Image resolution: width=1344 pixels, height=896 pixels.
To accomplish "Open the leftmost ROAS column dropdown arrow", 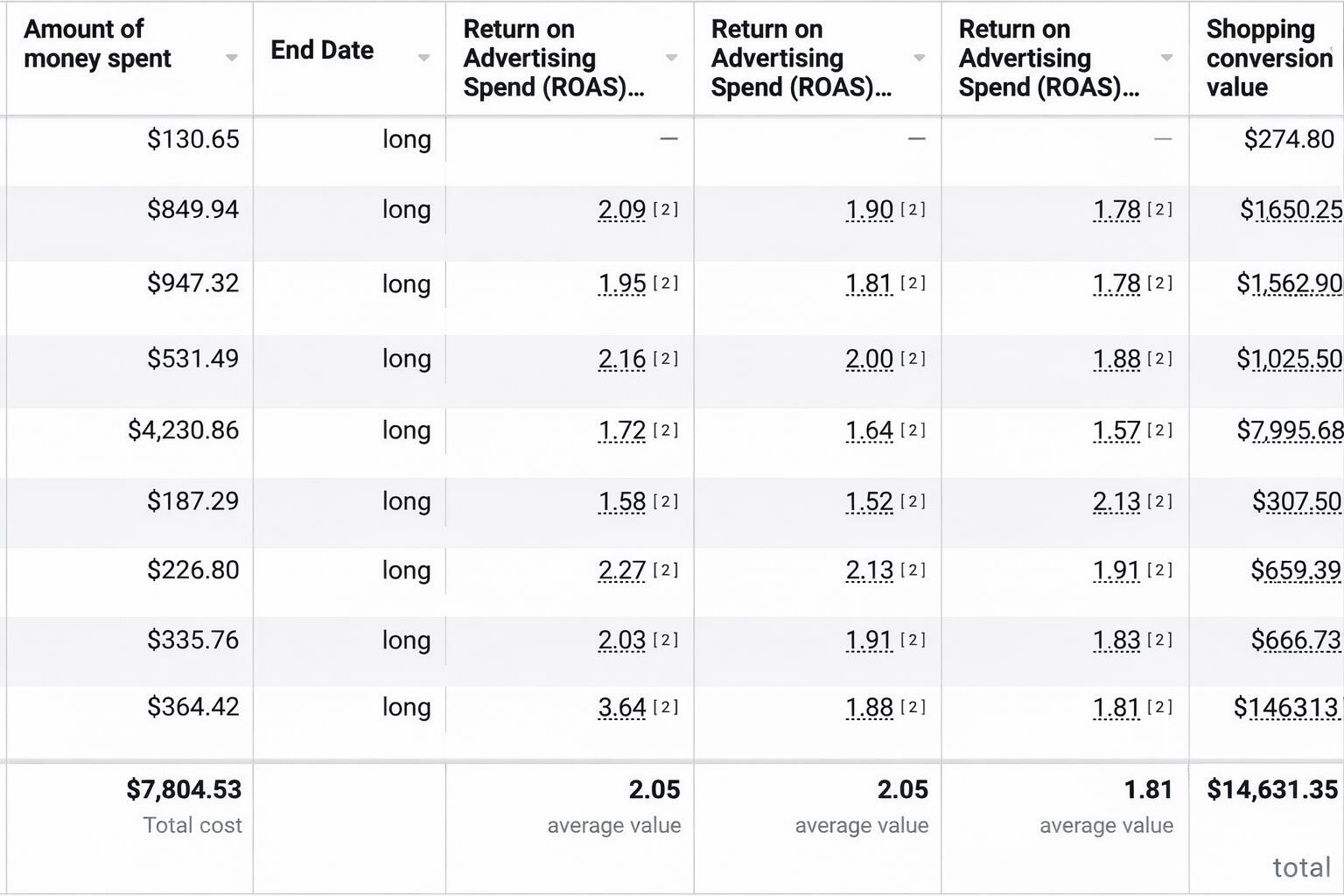I will 671,58.
